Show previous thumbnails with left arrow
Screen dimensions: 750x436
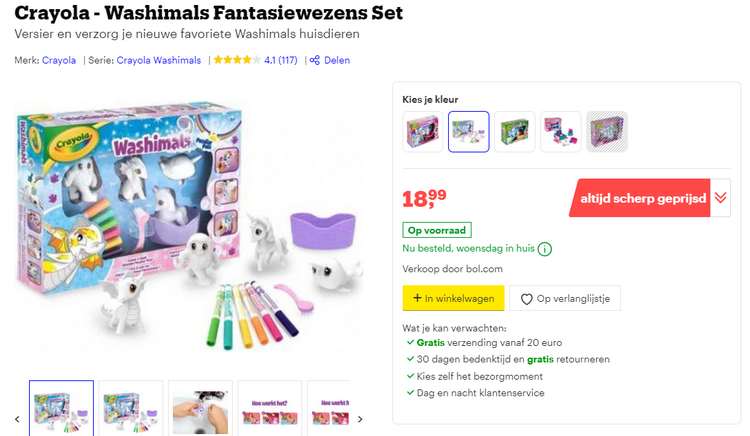tap(16, 419)
